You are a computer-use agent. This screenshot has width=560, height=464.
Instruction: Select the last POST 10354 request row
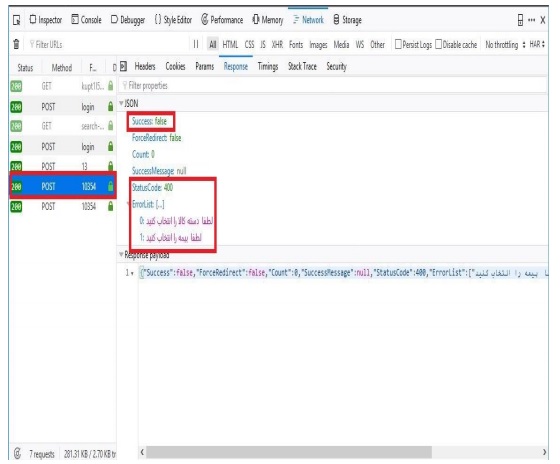click(x=63, y=206)
